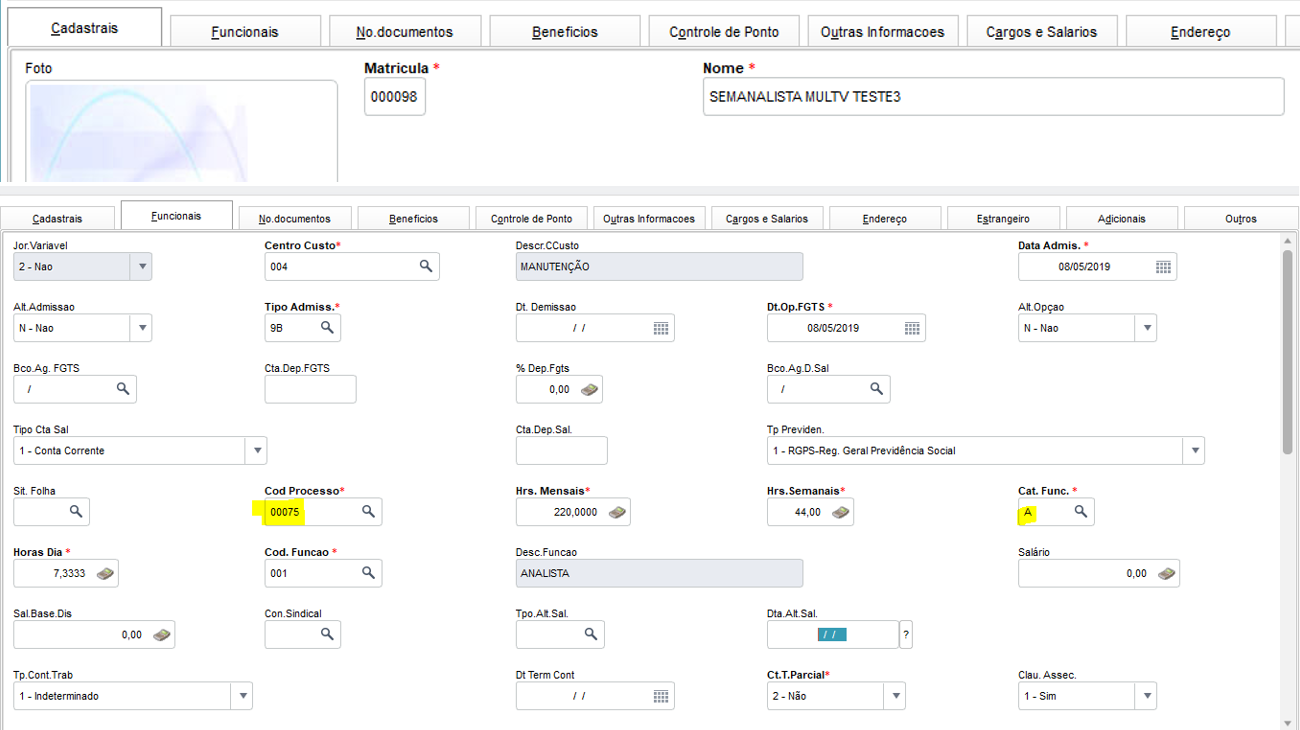
Task: Expand the Jor.Variavel dropdown
Action: pos(142,266)
